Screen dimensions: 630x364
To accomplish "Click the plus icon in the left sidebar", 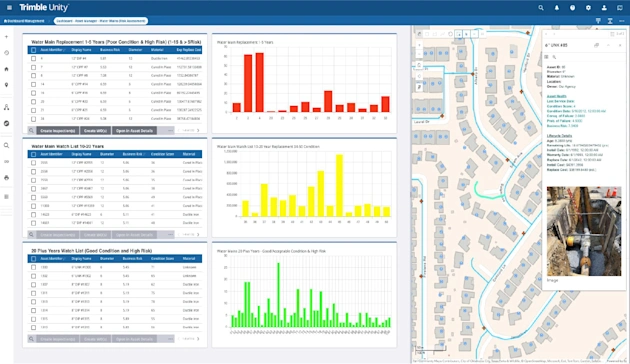I will coord(6,37).
